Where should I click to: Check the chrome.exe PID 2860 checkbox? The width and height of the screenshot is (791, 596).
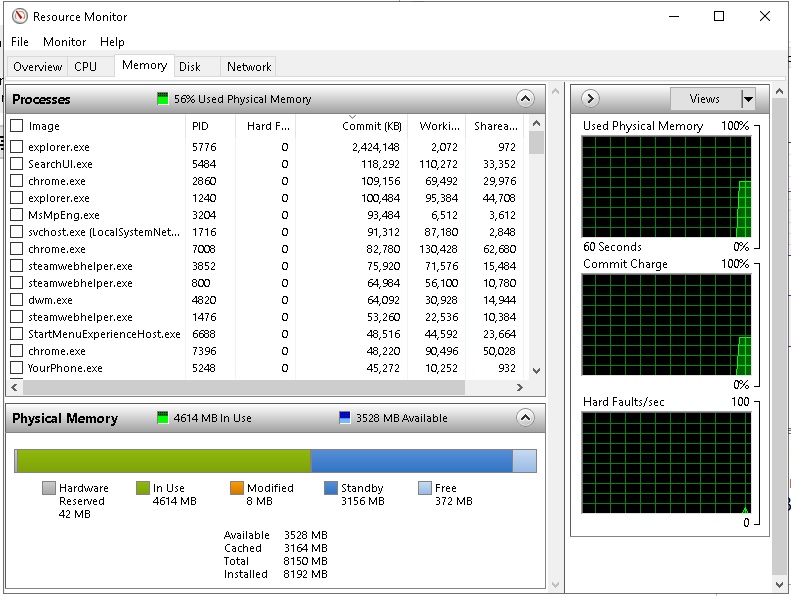pos(17,181)
